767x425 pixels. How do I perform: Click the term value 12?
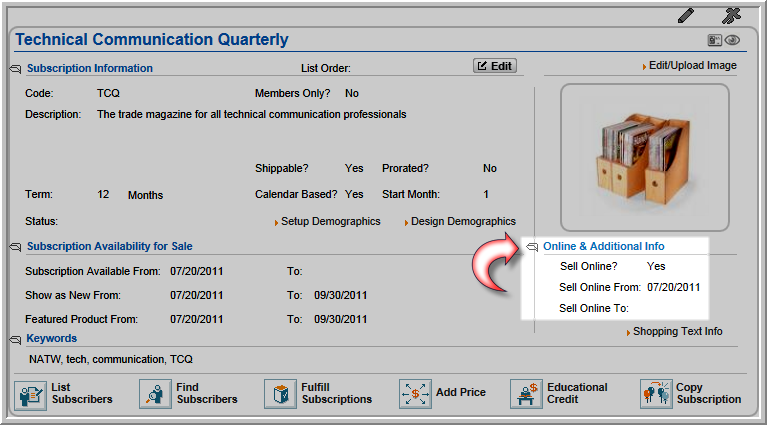(x=103, y=195)
